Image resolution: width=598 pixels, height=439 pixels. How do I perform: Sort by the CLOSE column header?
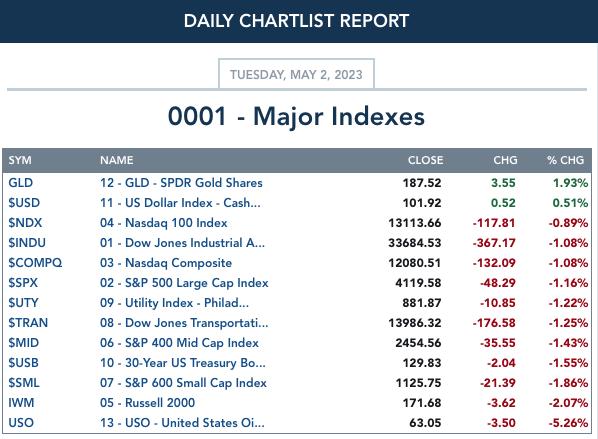tap(426, 160)
